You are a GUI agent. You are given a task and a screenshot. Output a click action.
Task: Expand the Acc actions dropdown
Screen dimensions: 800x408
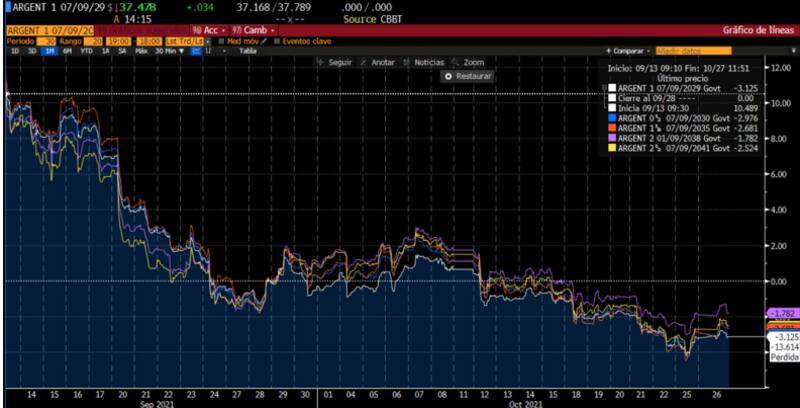211,30
